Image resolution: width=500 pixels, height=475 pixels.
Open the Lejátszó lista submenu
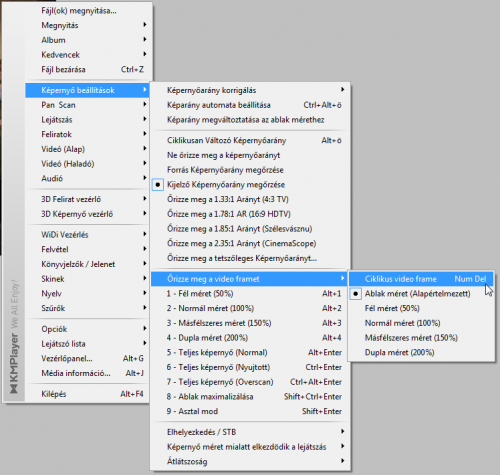coord(87,344)
